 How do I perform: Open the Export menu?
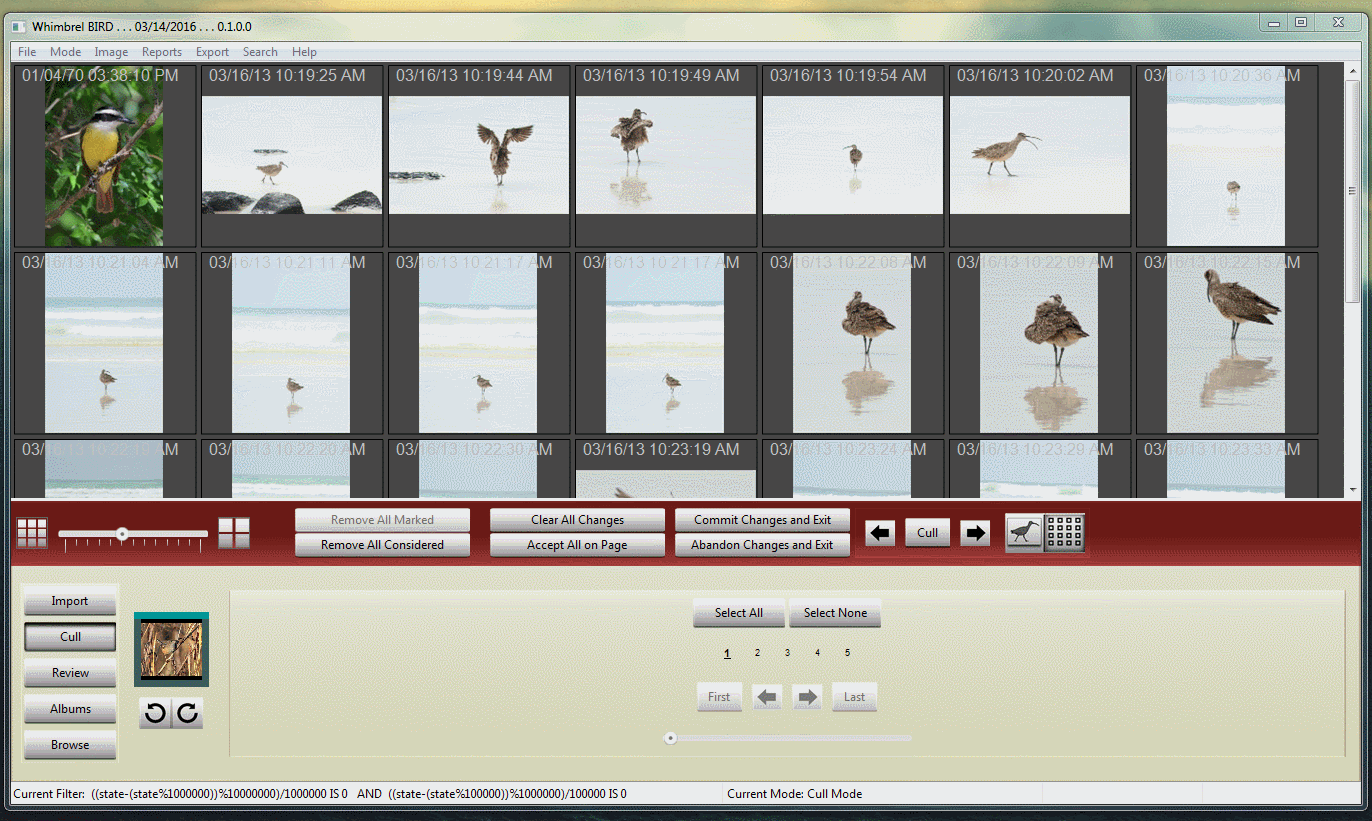tap(212, 52)
